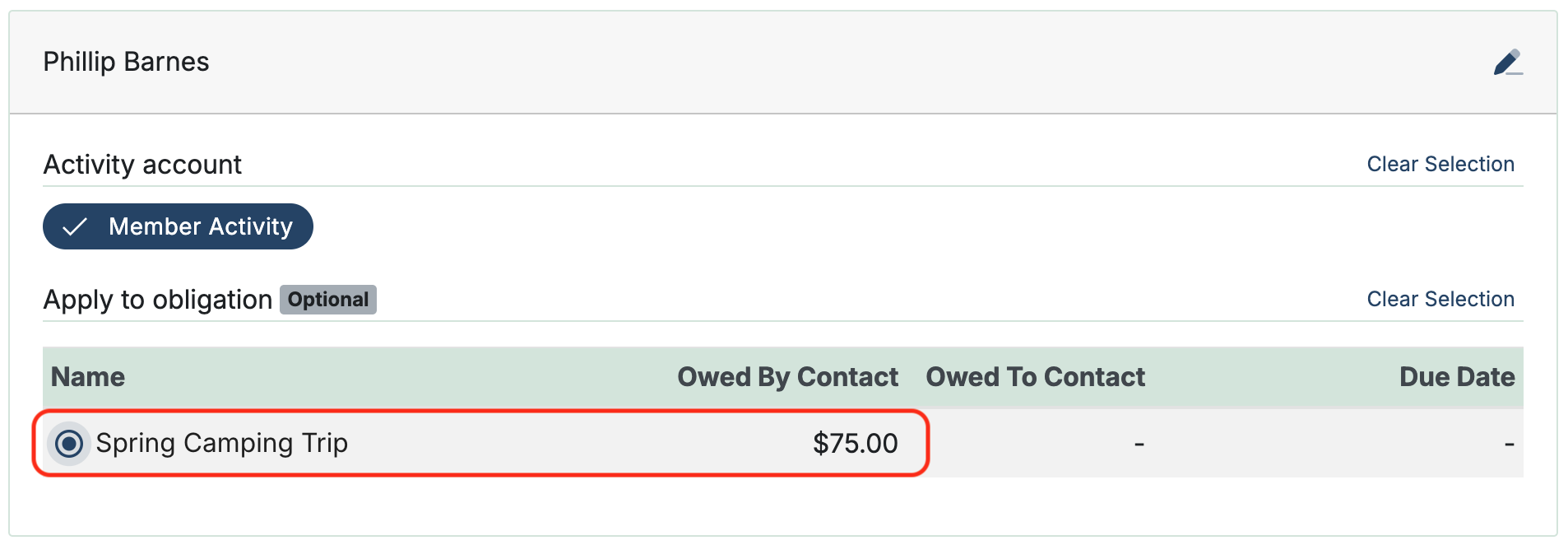1568x545 pixels.
Task: Click the Owed To Contact dash in the row
Action: [x=1139, y=445]
